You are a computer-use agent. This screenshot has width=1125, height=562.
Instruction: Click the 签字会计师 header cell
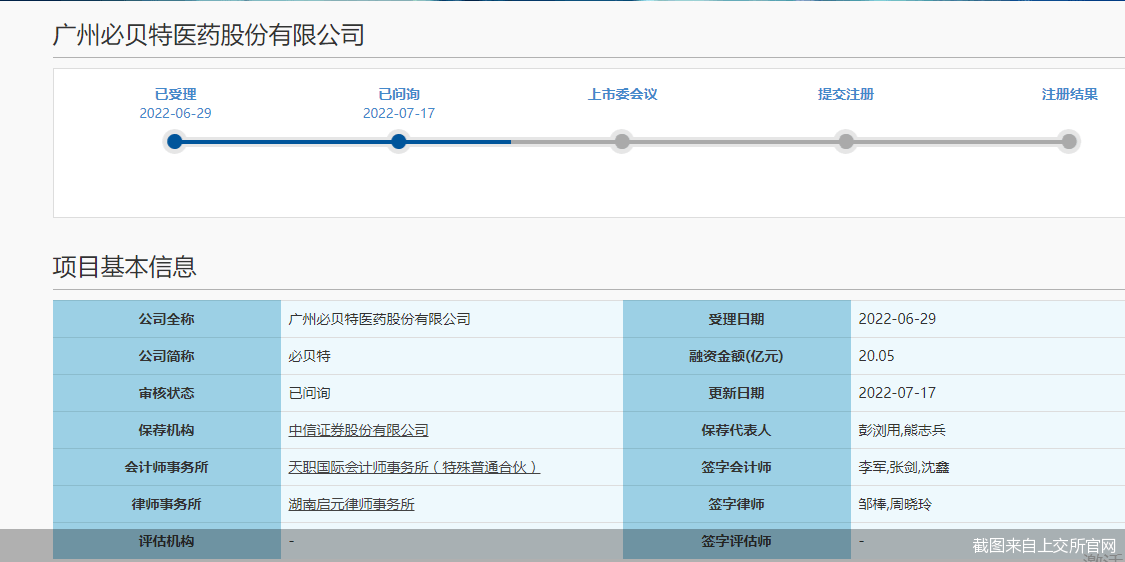tap(737, 468)
